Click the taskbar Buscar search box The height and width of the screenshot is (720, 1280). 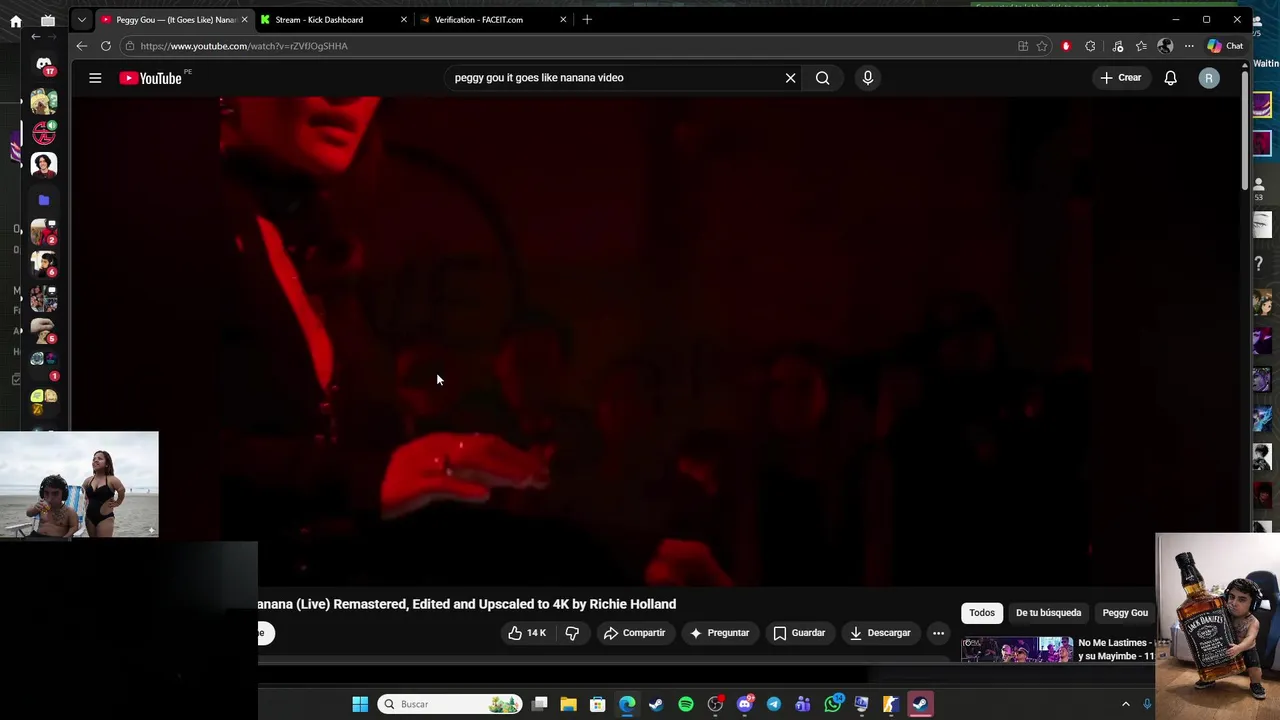[450, 704]
